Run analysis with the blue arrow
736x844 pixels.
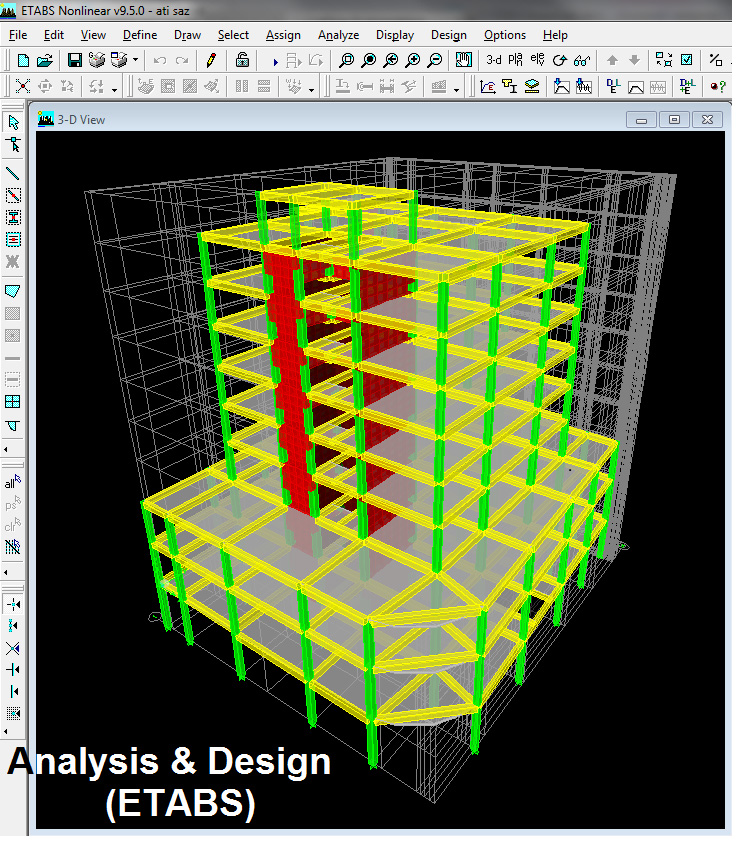pos(275,61)
